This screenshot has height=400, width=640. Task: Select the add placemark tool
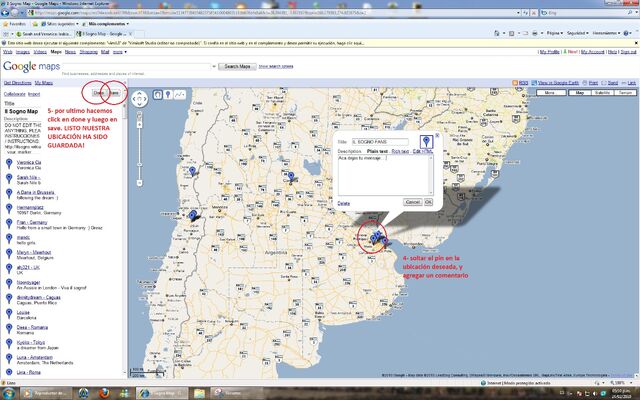[x=168, y=95]
